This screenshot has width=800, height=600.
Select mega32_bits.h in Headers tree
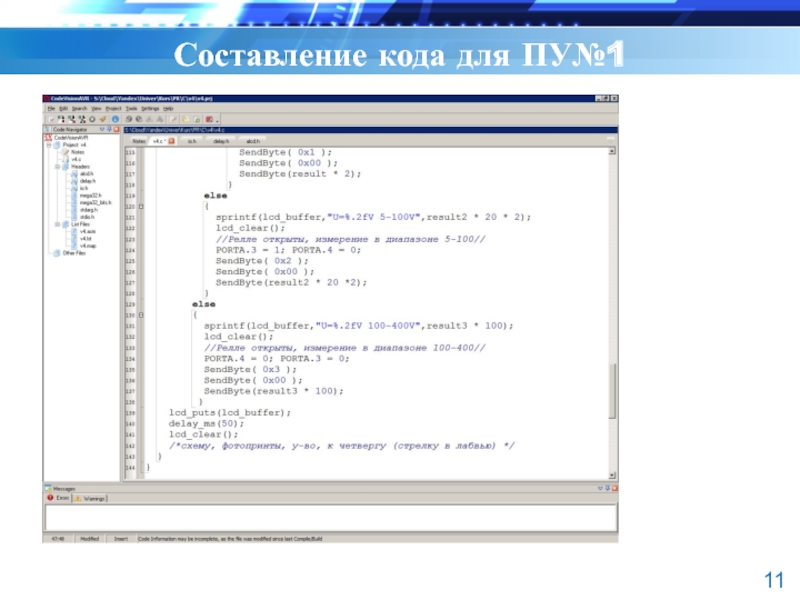pyautogui.click(x=95, y=203)
